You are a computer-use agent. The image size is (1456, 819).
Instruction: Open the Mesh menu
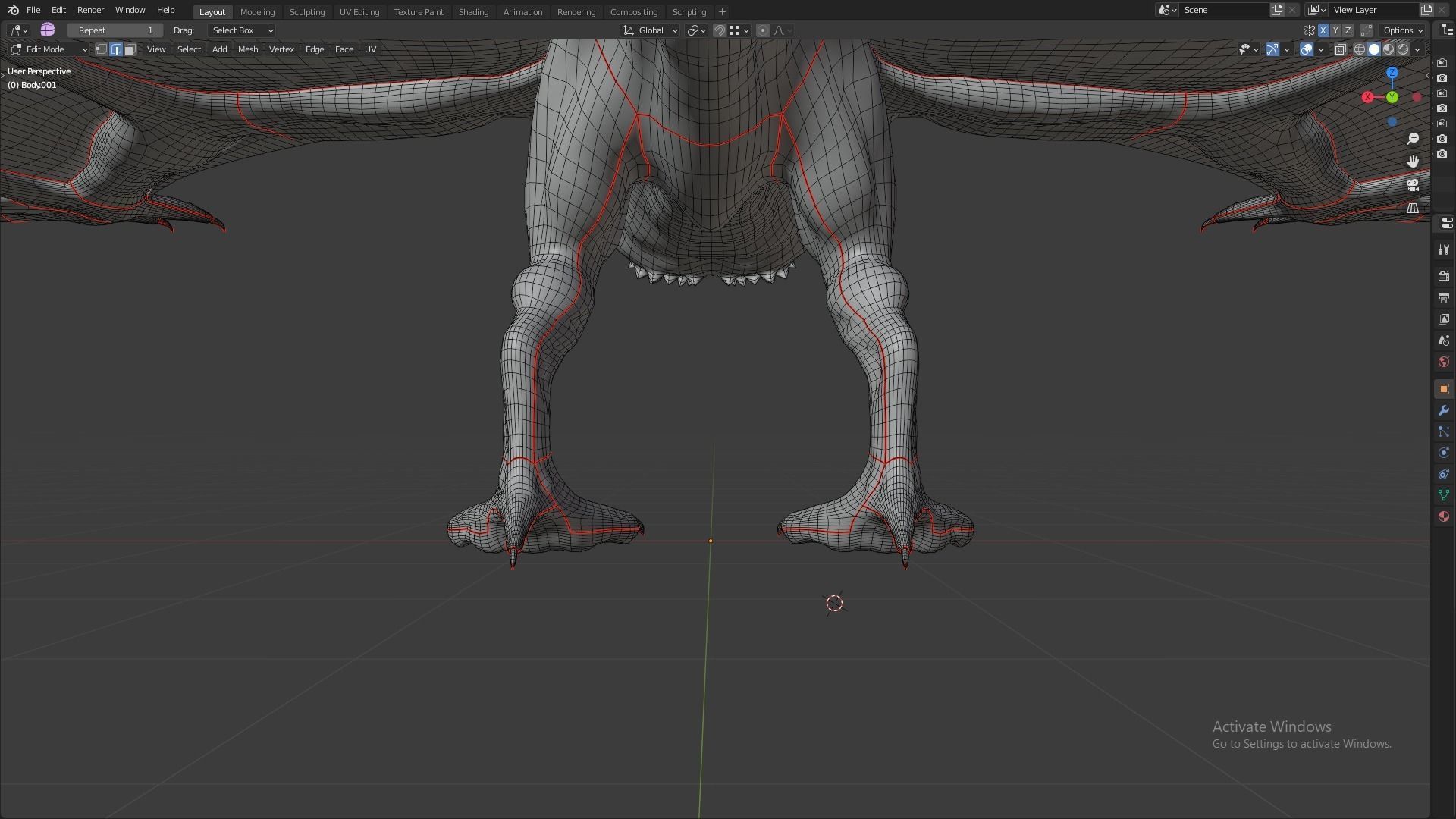[x=248, y=49]
